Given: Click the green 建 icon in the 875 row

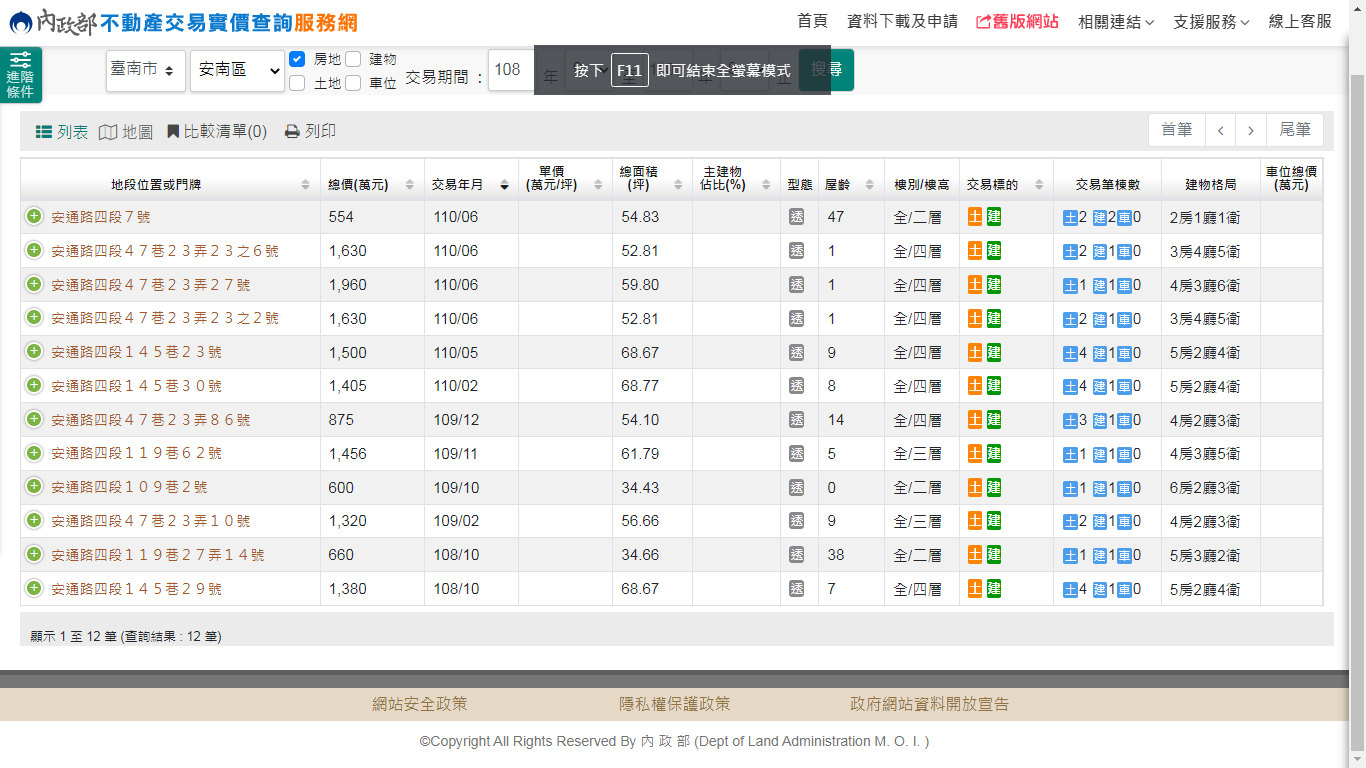Looking at the screenshot, I should click(994, 420).
